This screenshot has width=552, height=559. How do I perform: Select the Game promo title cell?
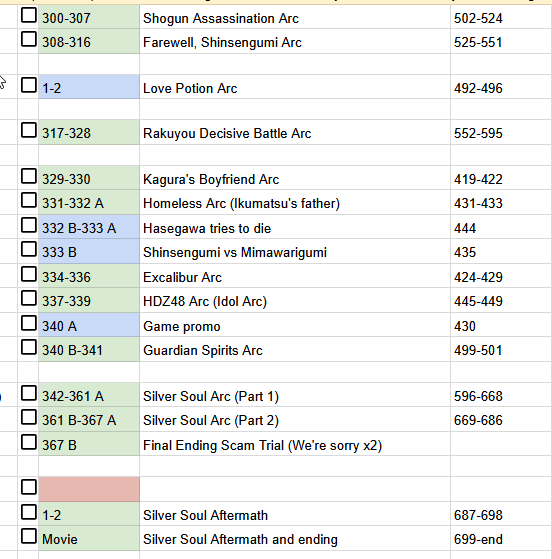click(295, 325)
